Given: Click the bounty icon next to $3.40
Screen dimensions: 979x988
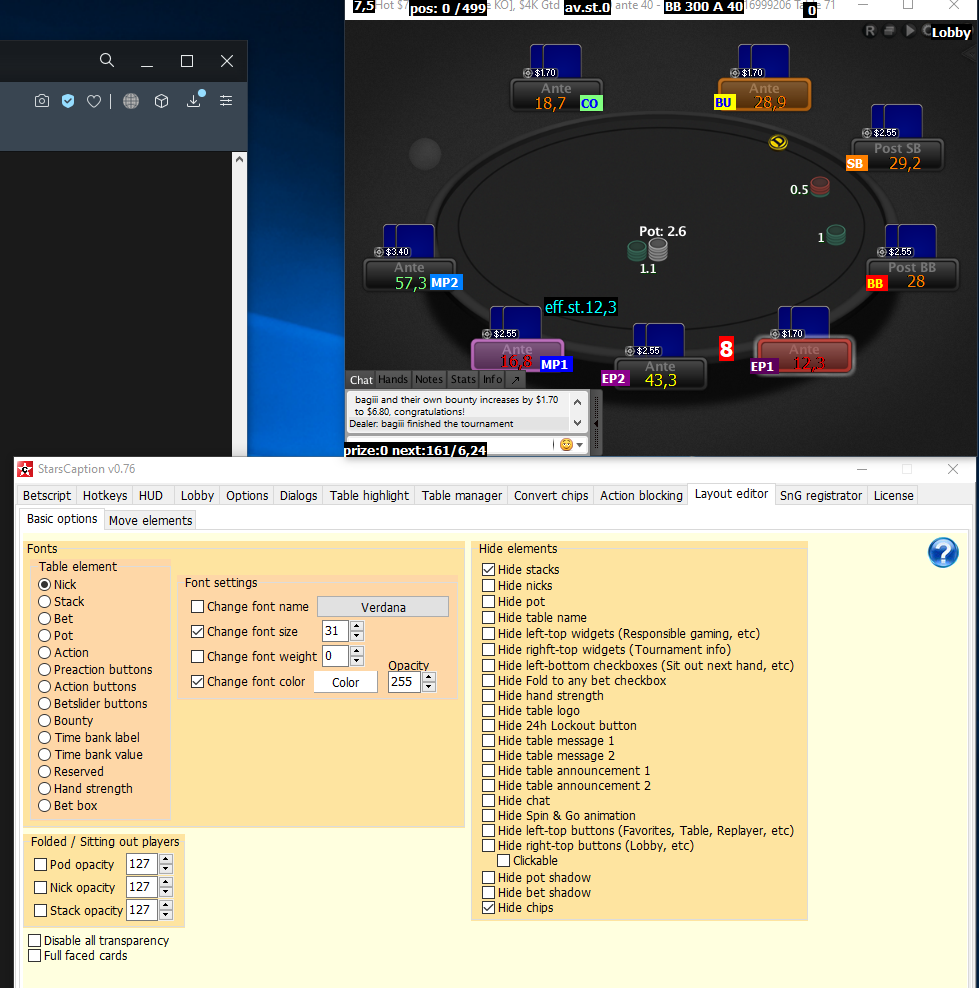Looking at the screenshot, I should pos(379,252).
